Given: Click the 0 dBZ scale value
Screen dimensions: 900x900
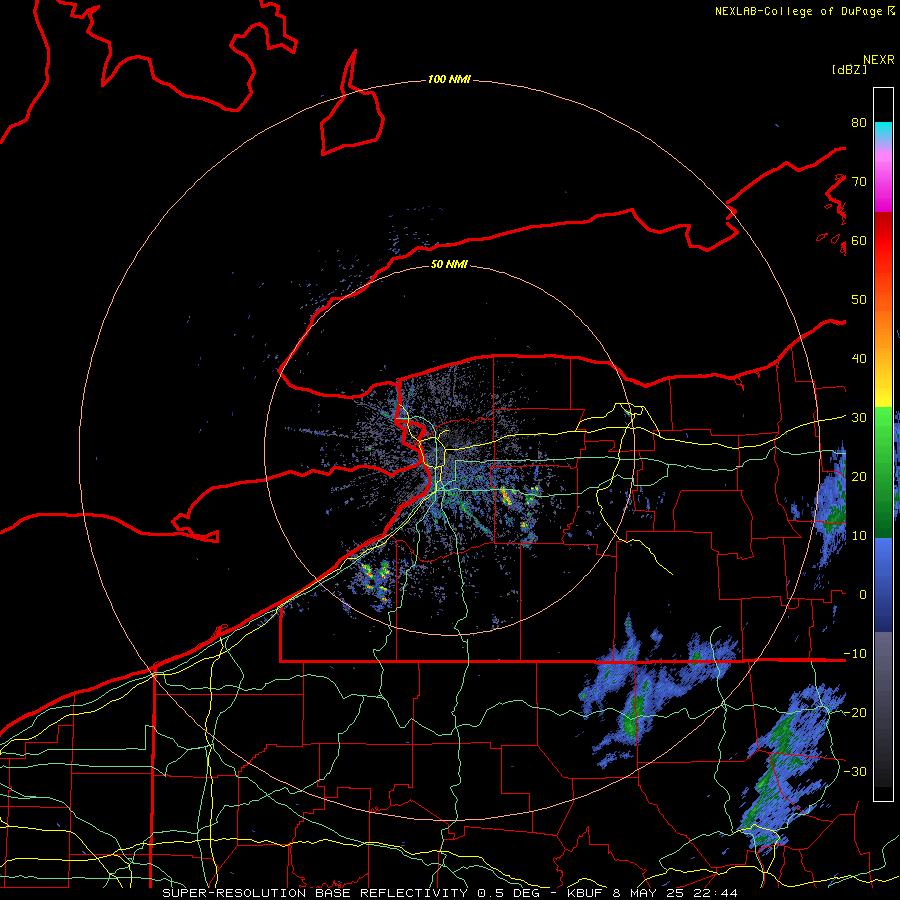Looking at the screenshot, I should coord(863,595).
